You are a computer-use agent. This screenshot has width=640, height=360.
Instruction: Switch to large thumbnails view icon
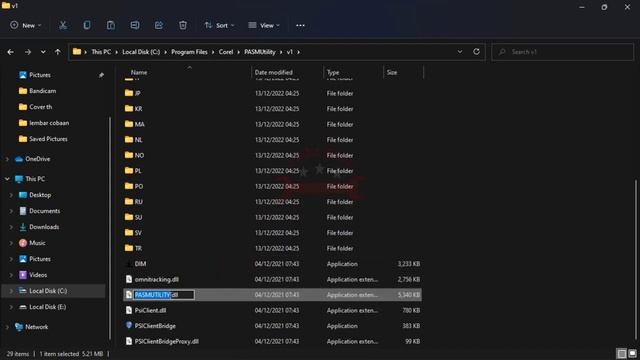point(632,353)
